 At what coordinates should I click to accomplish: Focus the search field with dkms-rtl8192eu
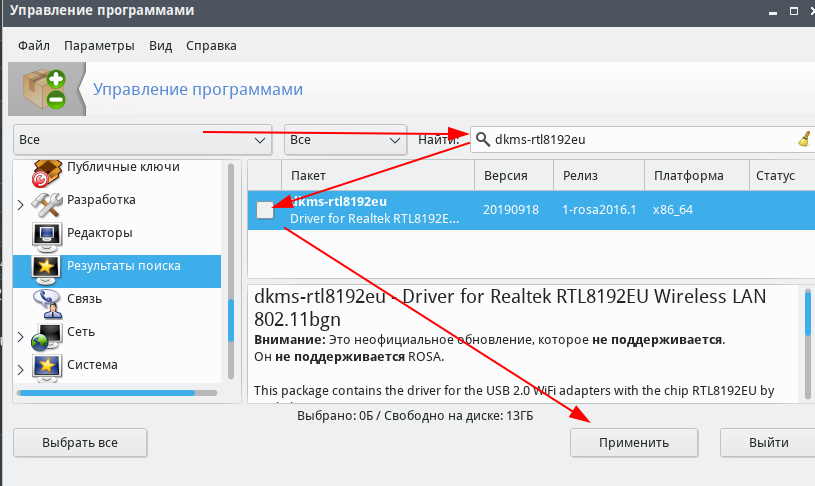643,139
